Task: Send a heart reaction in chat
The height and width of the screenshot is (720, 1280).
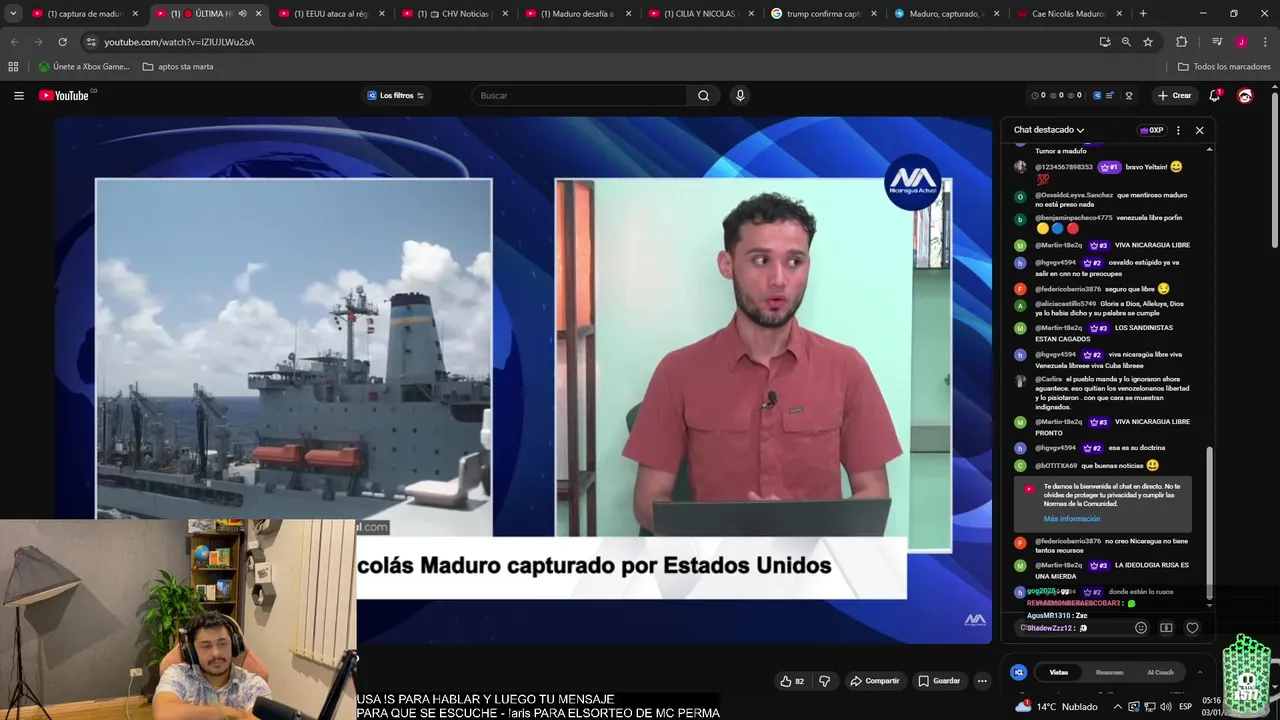Action: [1192, 628]
